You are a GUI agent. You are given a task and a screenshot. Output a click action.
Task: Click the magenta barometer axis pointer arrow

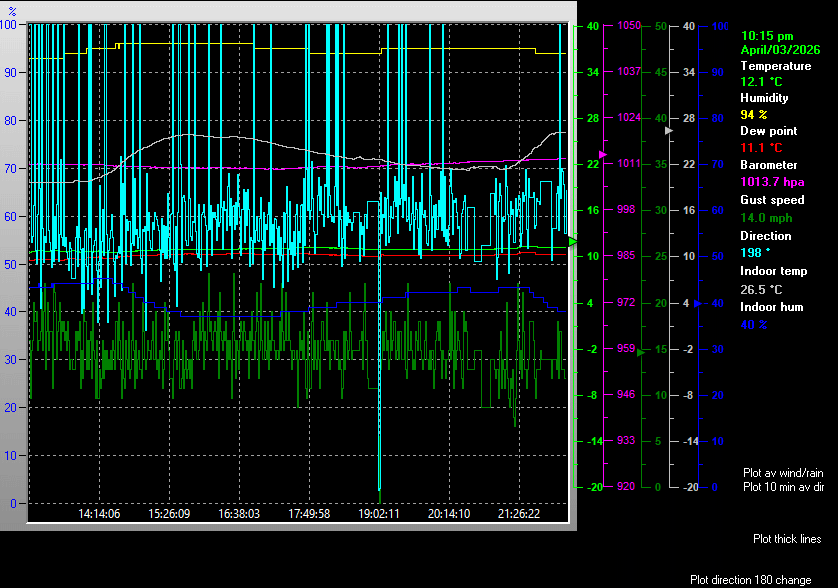(603, 154)
